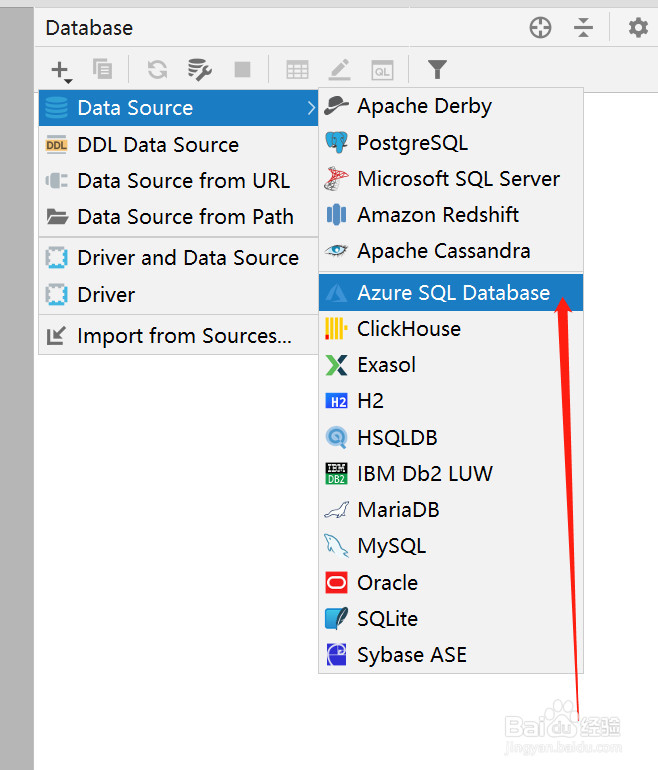Select Microsoft SQL Server data source
The width and height of the screenshot is (658, 770).
coord(451,179)
